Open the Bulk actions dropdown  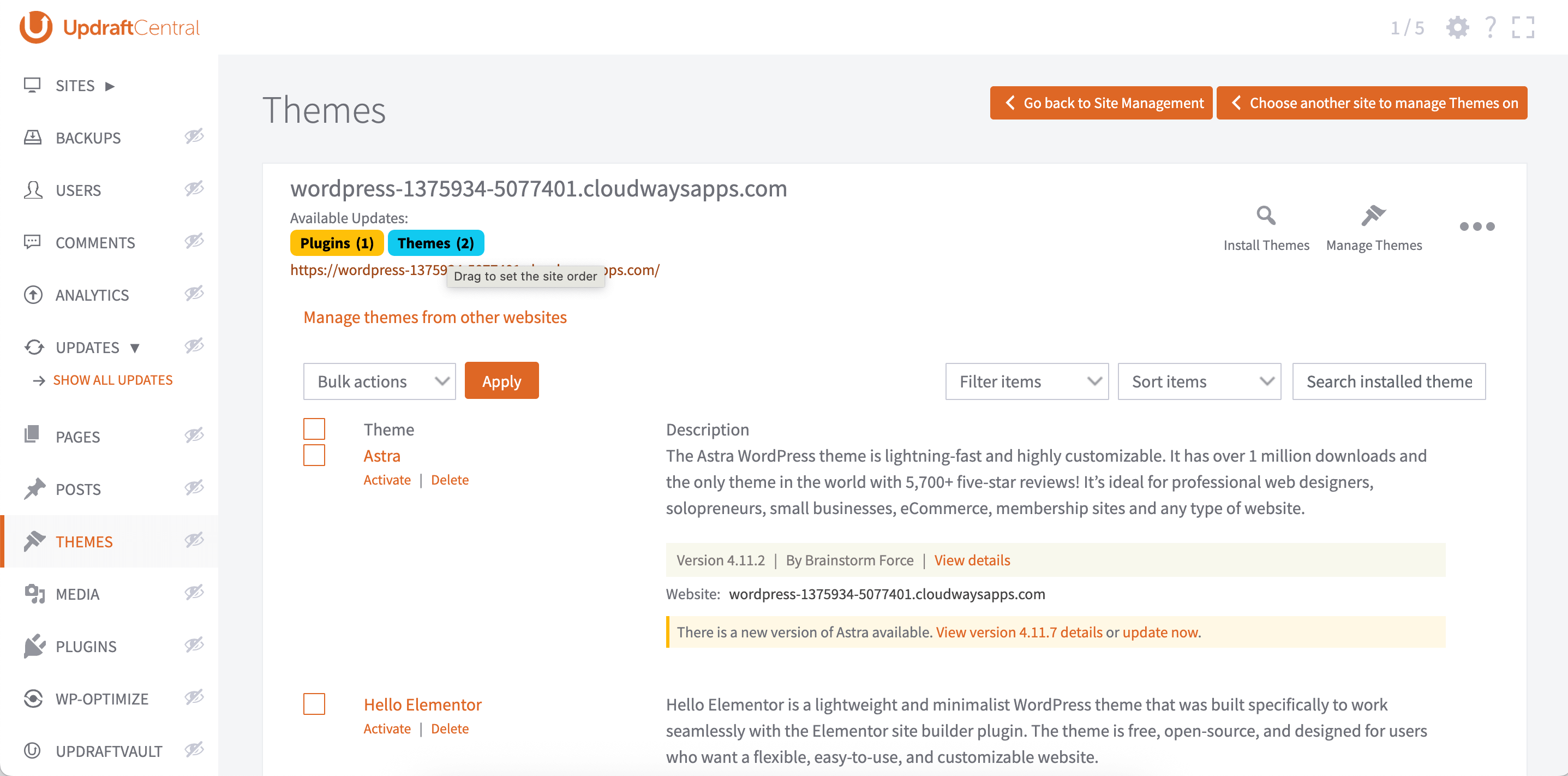(x=379, y=381)
